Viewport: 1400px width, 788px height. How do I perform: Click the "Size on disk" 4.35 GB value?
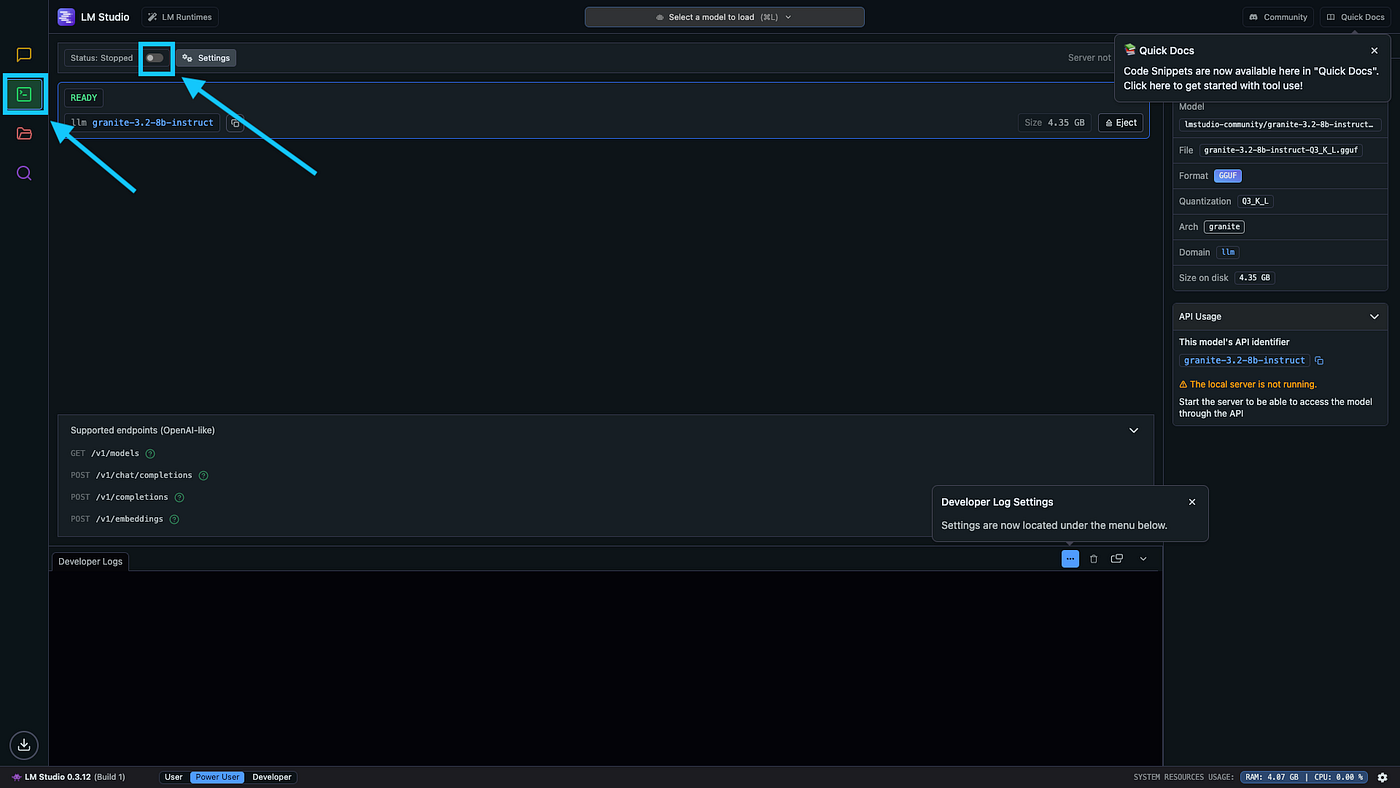coord(1254,278)
